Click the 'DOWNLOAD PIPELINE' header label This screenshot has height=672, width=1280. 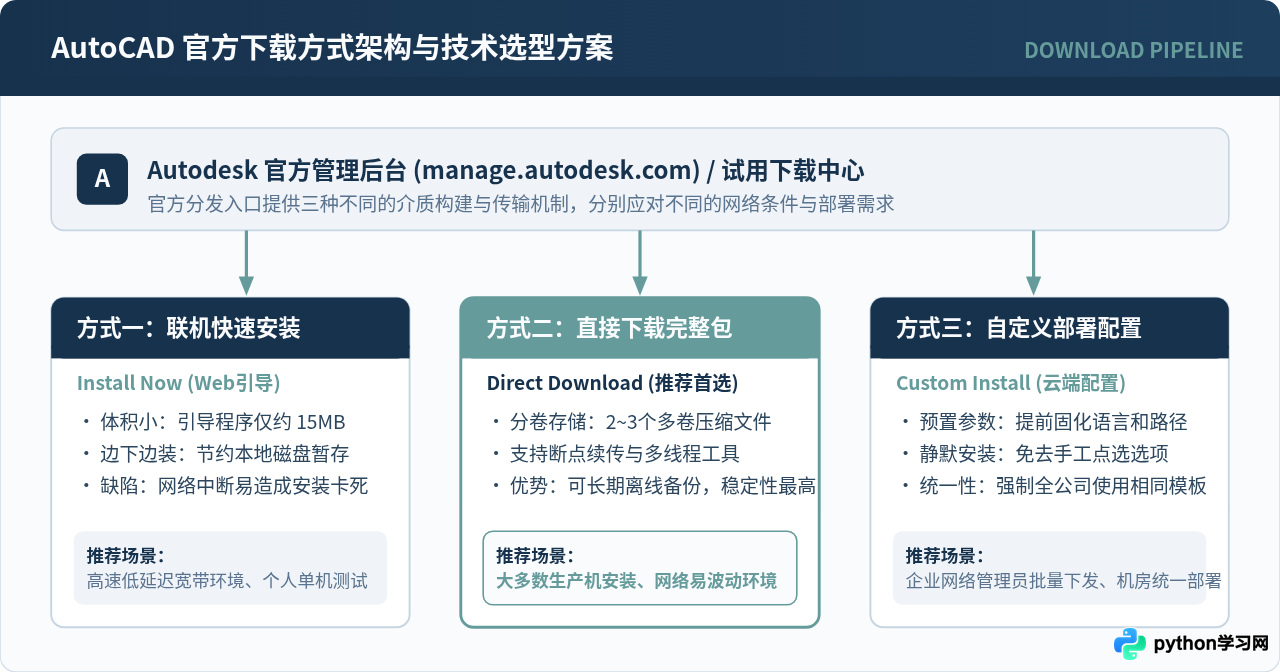pos(1134,50)
